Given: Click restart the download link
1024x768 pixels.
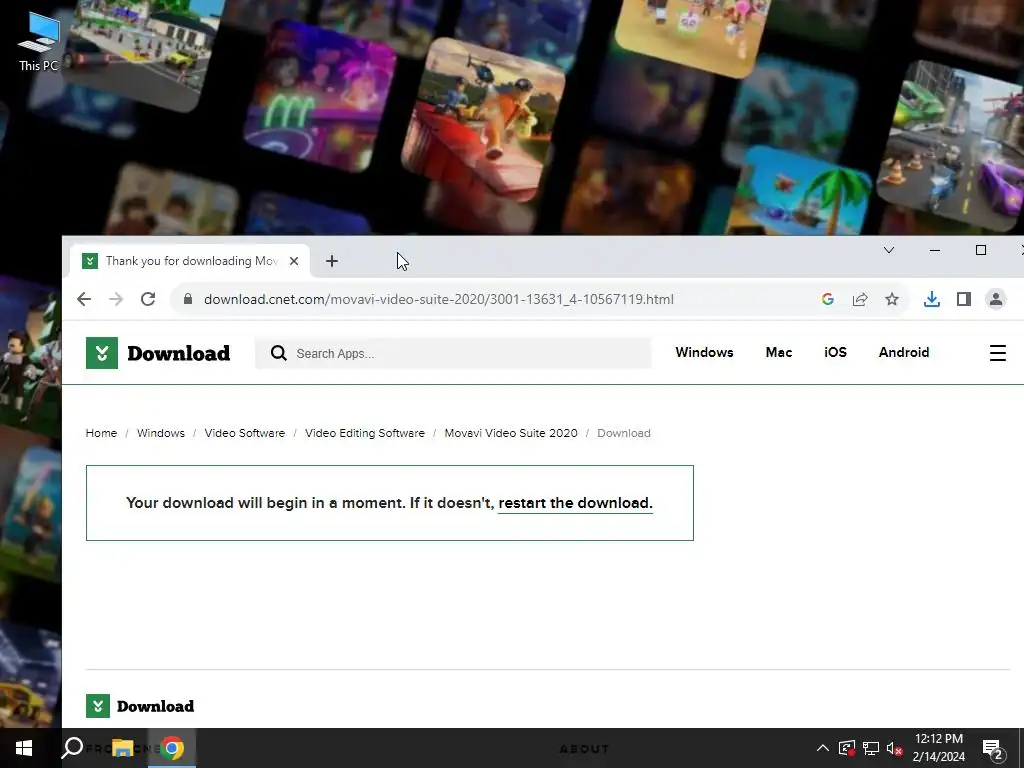Looking at the screenshot, I should click(x=575, y=503).
